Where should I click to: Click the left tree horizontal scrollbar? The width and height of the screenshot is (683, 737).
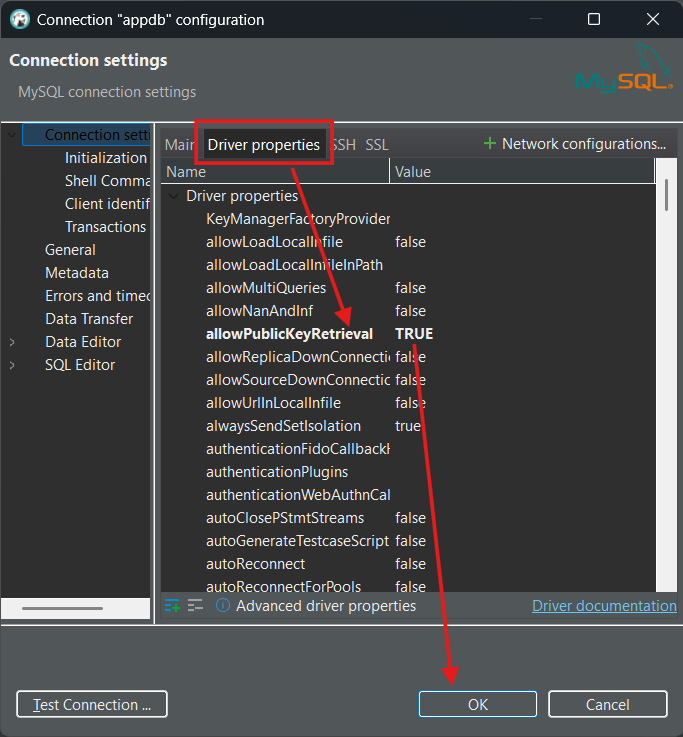62,608
